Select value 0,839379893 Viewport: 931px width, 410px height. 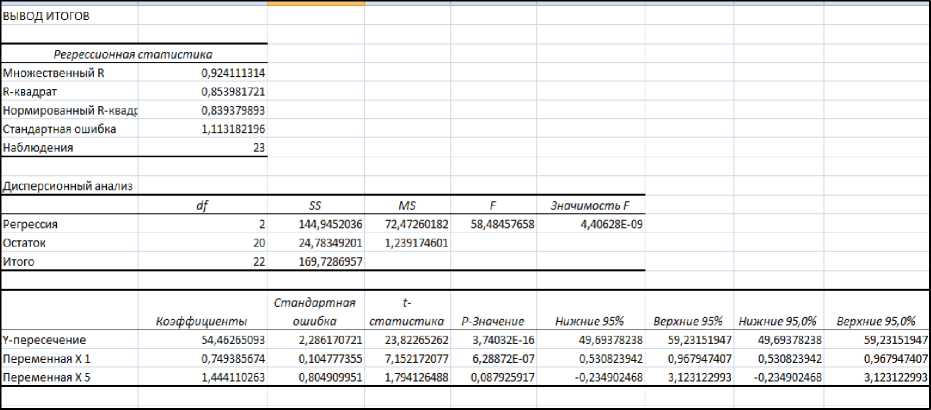click(x=233, y=110)
